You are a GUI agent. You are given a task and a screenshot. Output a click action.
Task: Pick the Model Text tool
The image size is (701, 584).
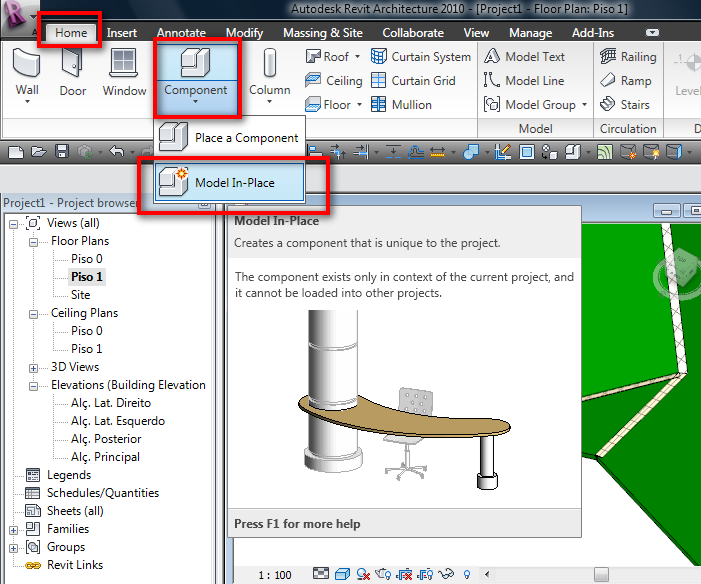[x=524, y=57]
